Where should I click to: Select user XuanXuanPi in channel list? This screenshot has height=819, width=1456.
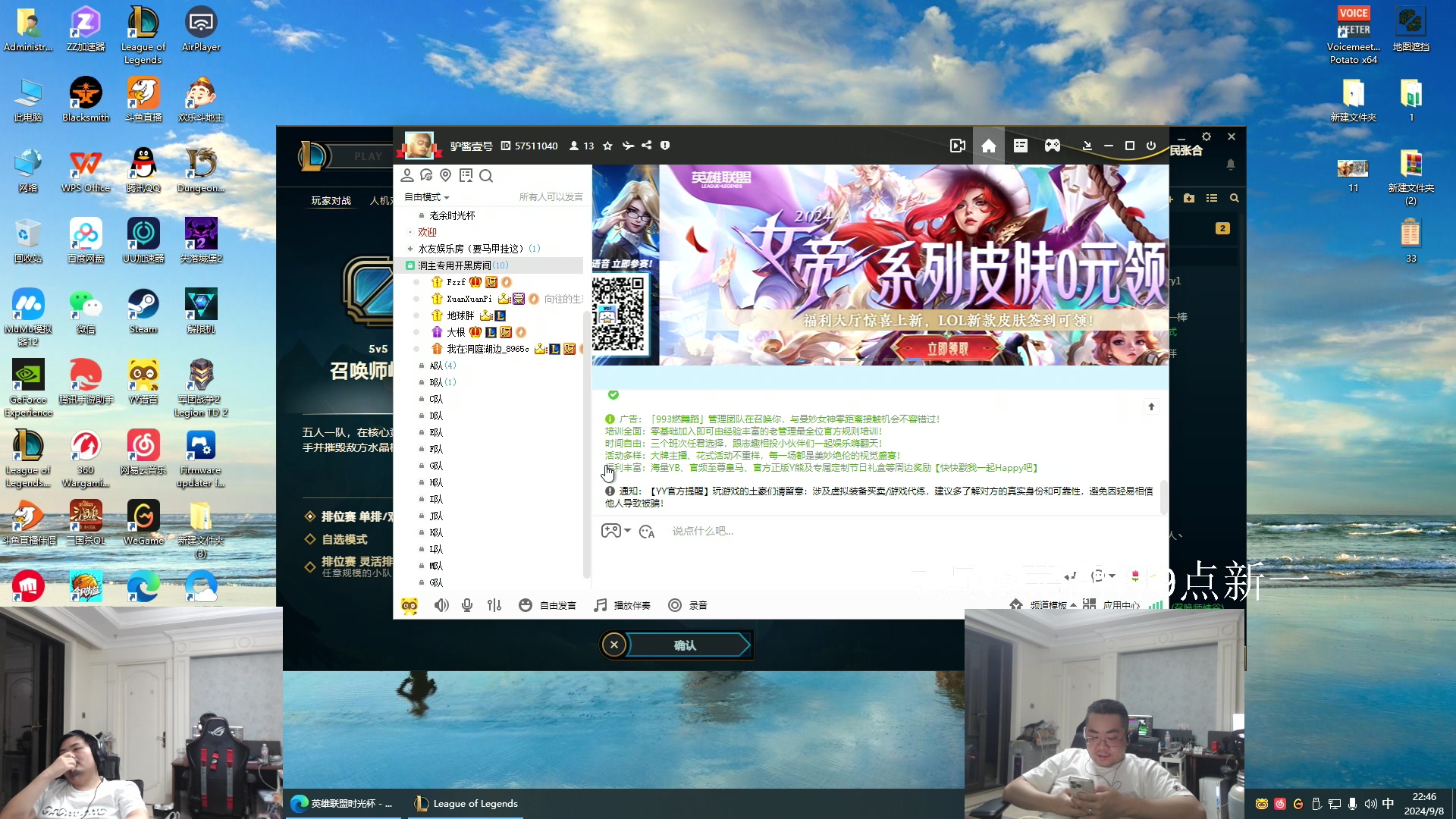click(x=469, y=299)
